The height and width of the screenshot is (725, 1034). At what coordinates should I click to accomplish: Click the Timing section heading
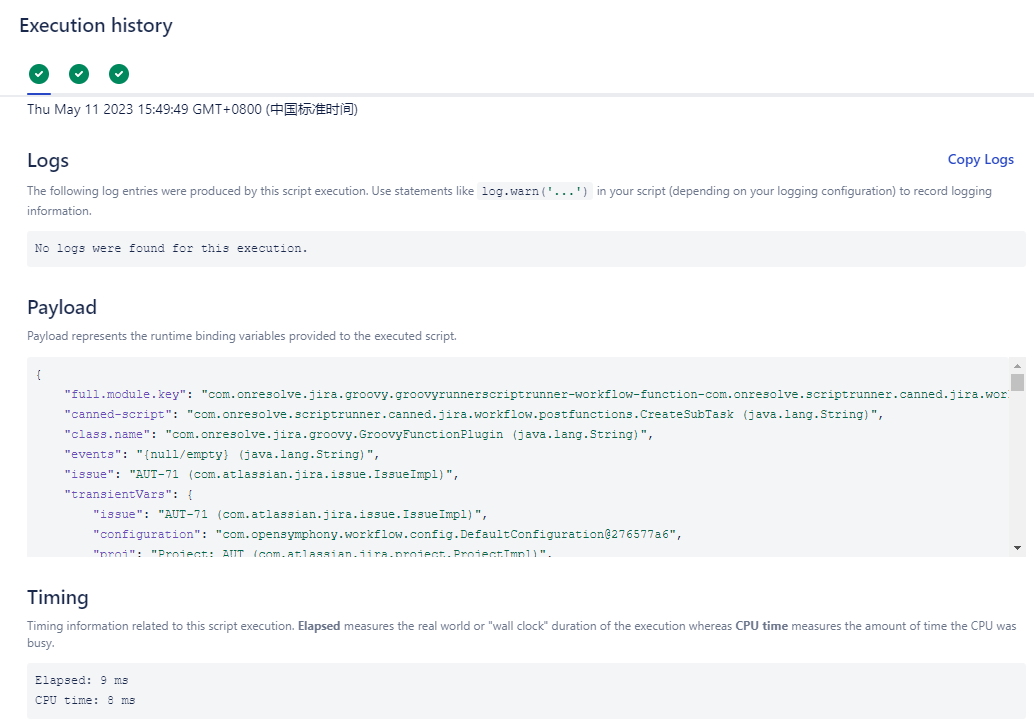coord(57,597)
